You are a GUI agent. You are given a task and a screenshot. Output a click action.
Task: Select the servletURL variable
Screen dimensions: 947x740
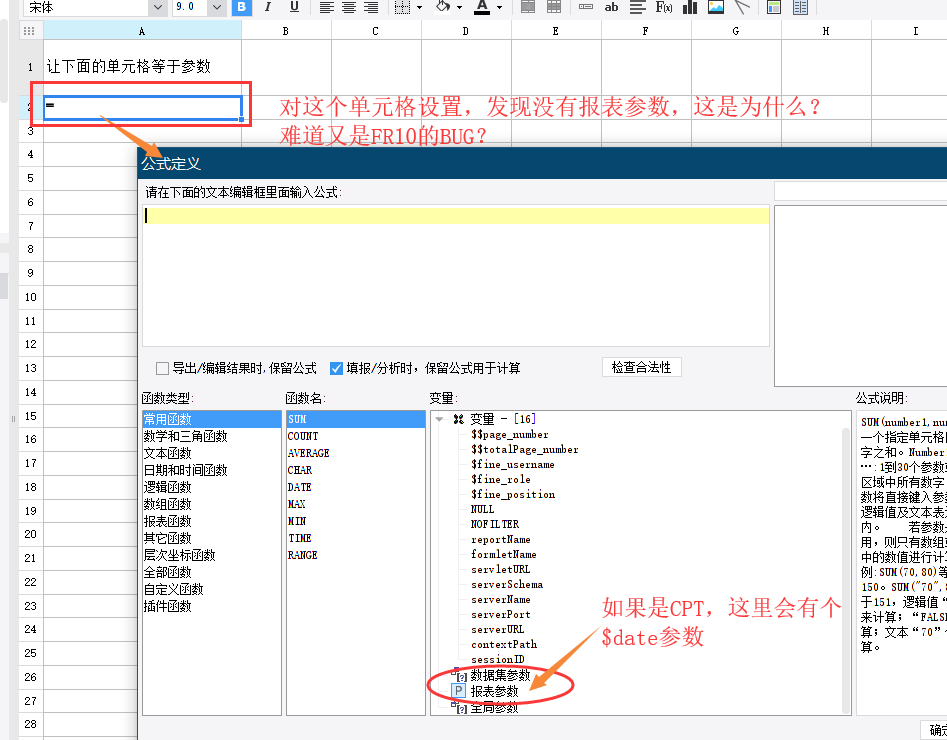point(500,569)
